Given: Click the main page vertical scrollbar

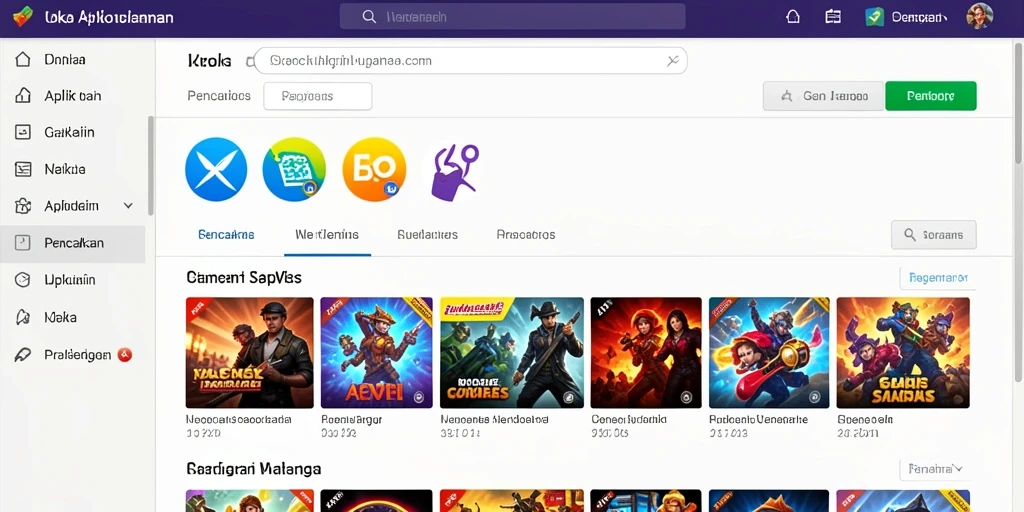Looking at the screenshot, I should (x=1019, y=104).
